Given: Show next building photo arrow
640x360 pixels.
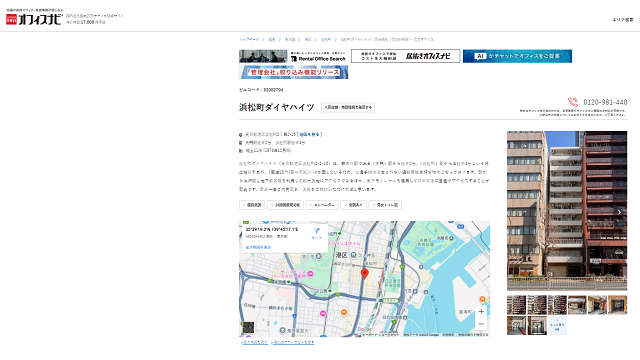Looking at the screenshot, I should tap(619, 212).
